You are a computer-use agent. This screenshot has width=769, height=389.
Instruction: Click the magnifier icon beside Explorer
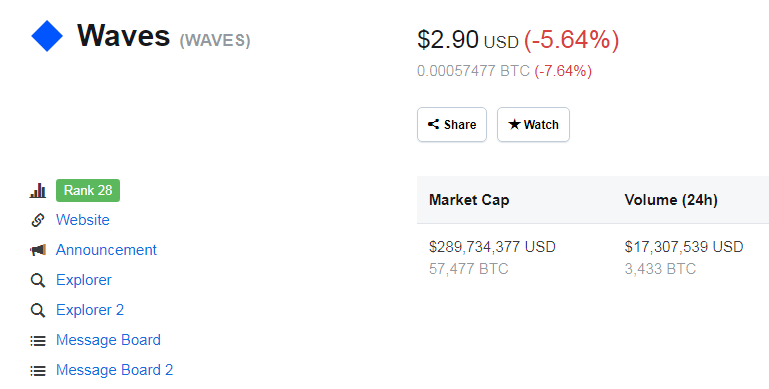38,281
